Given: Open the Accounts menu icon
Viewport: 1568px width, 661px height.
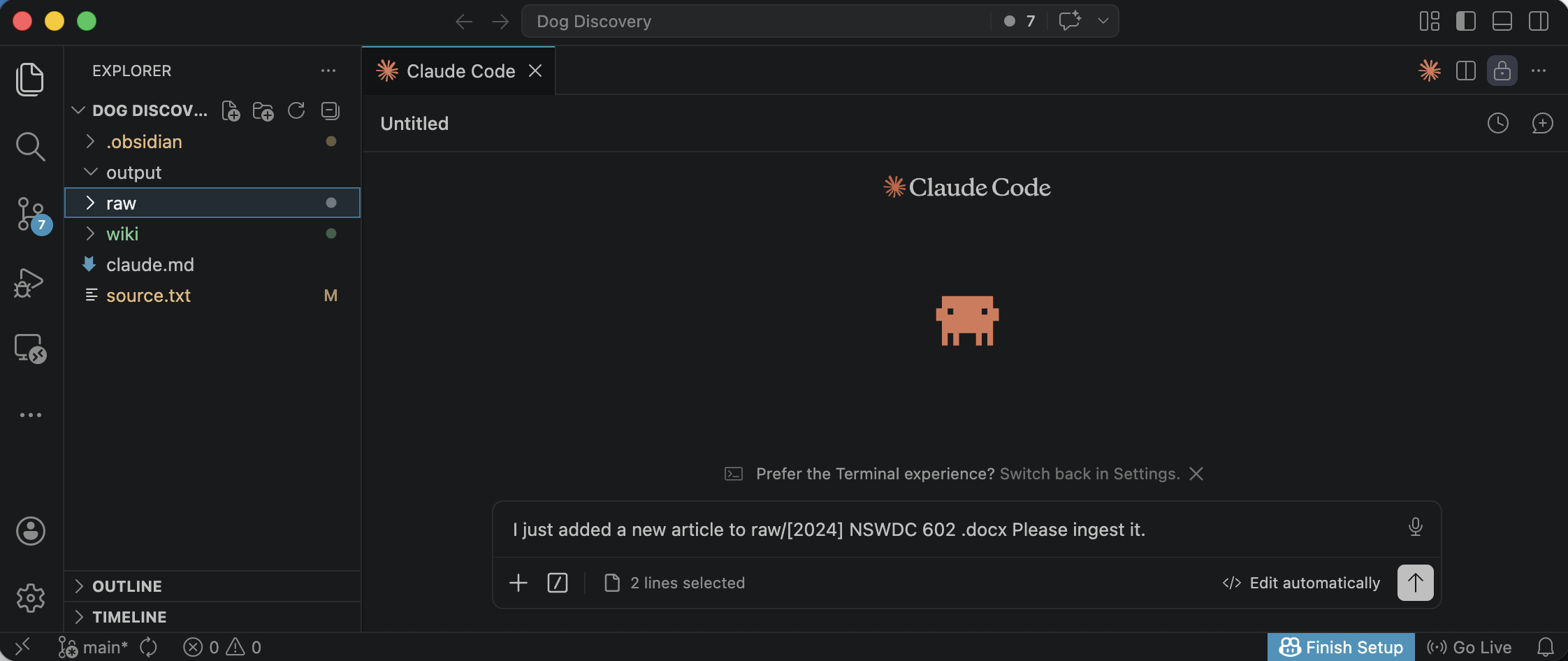Looking at the screenshot, I should (31, 531).
